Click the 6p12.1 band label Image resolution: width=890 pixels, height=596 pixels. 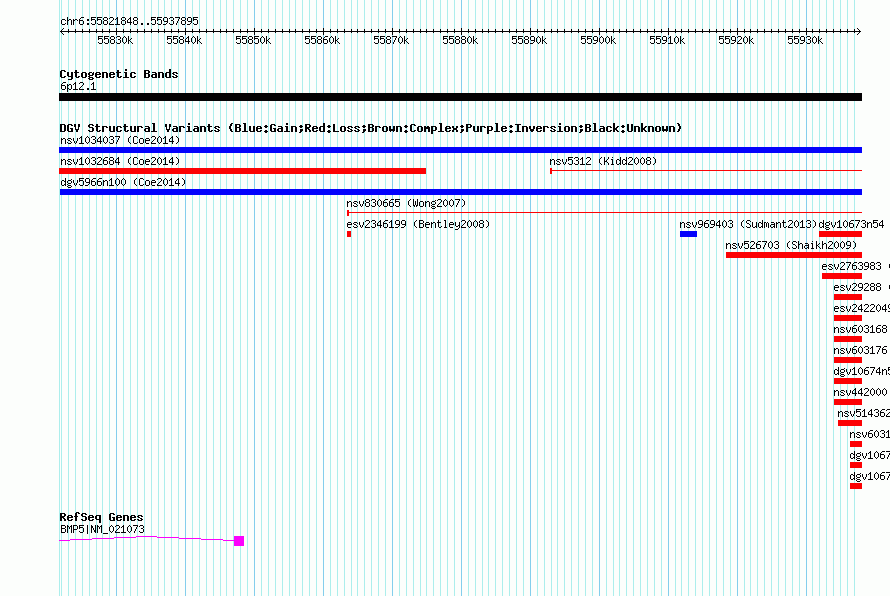coord(78,86)
